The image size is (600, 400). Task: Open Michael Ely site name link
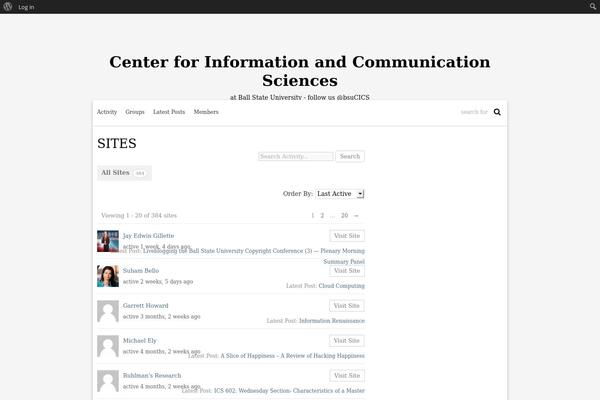pos(140,340)
